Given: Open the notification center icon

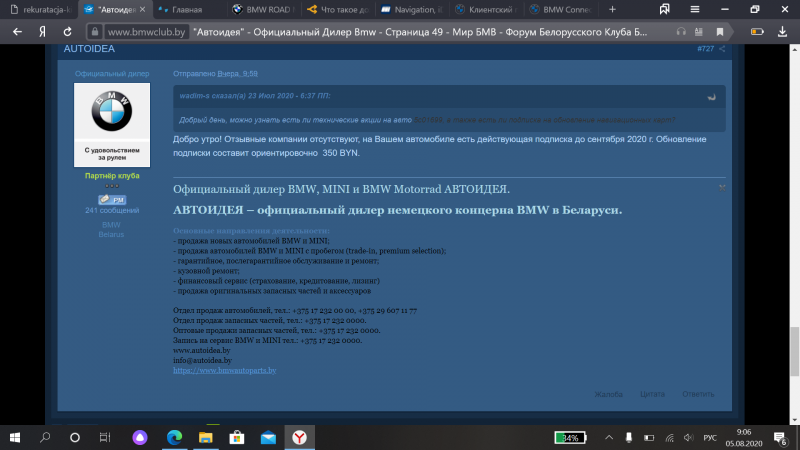Looking at the screenshot, I should 780,437.
